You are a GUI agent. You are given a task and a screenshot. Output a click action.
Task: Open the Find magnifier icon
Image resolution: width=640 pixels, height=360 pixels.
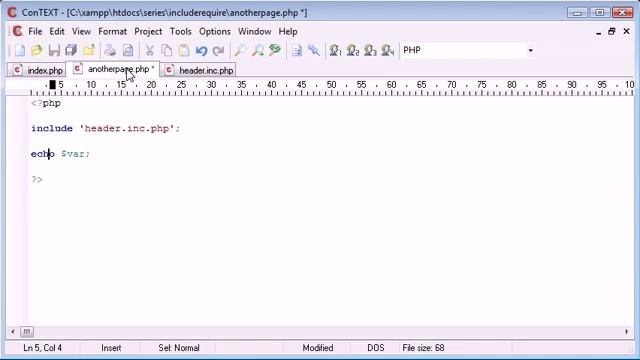click(x=240, y=50)
